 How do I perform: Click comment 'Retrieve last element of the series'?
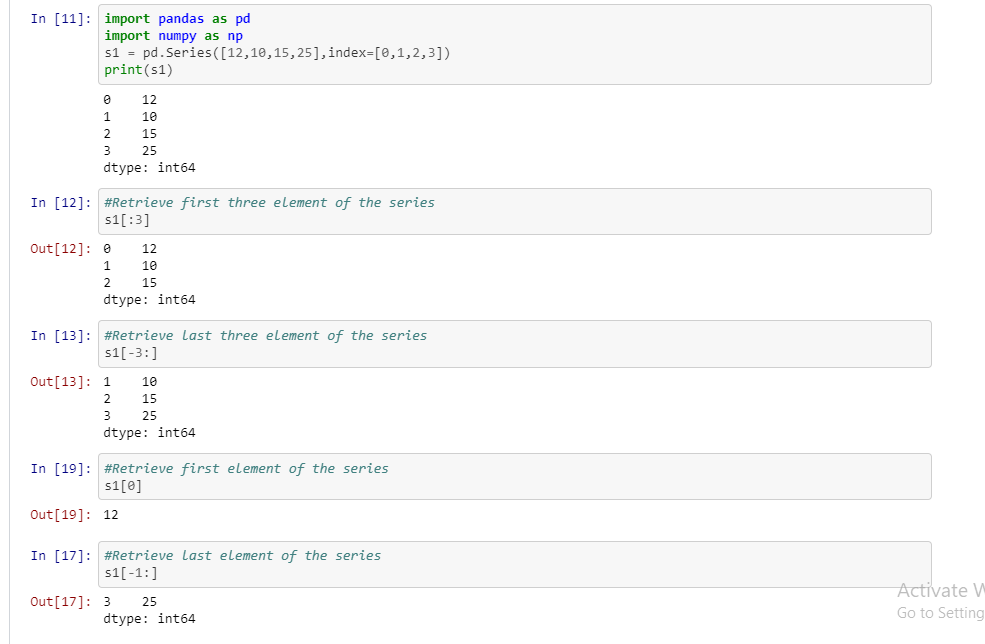(242, 556)
